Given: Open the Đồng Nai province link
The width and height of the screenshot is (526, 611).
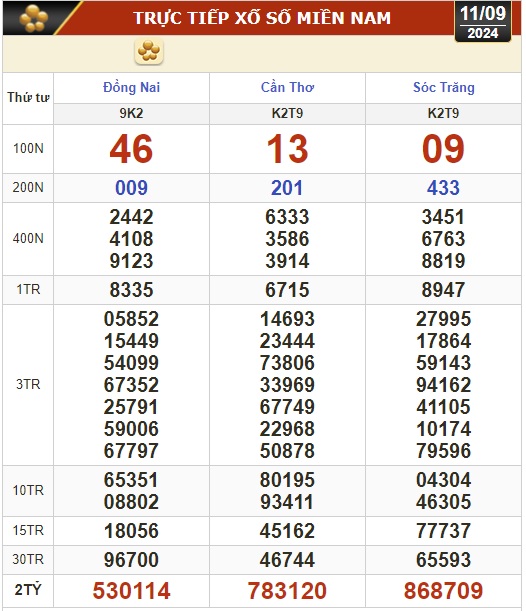Looking at the screenshot, I should [131, 87].
